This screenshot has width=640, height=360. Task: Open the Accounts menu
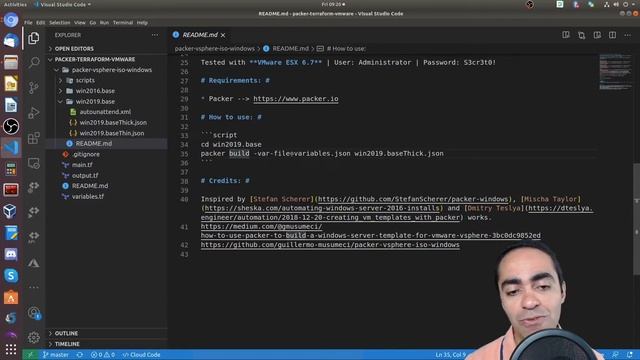tap(34, 313)
